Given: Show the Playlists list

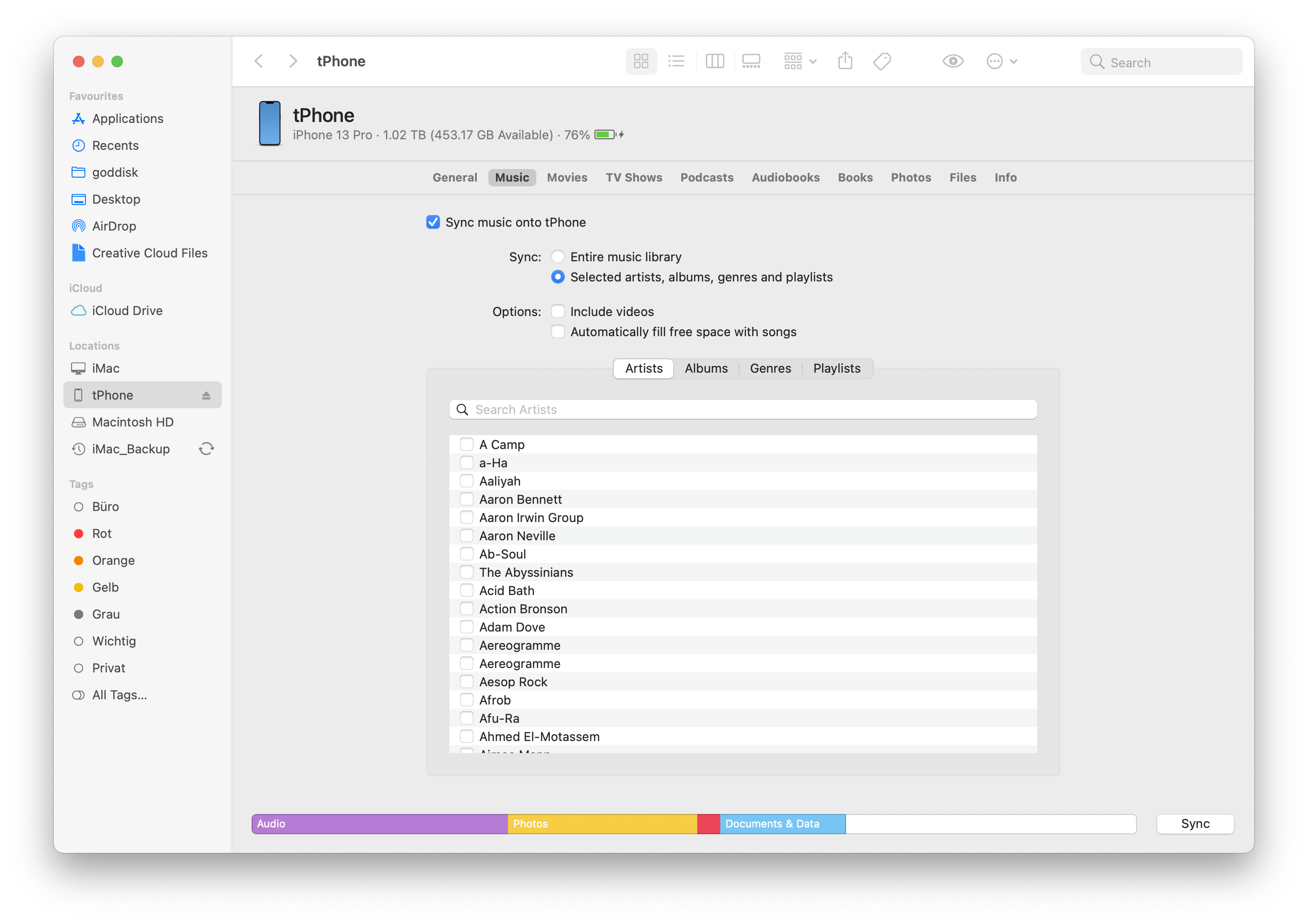Looking at the screenshot, I should (836, 368).
